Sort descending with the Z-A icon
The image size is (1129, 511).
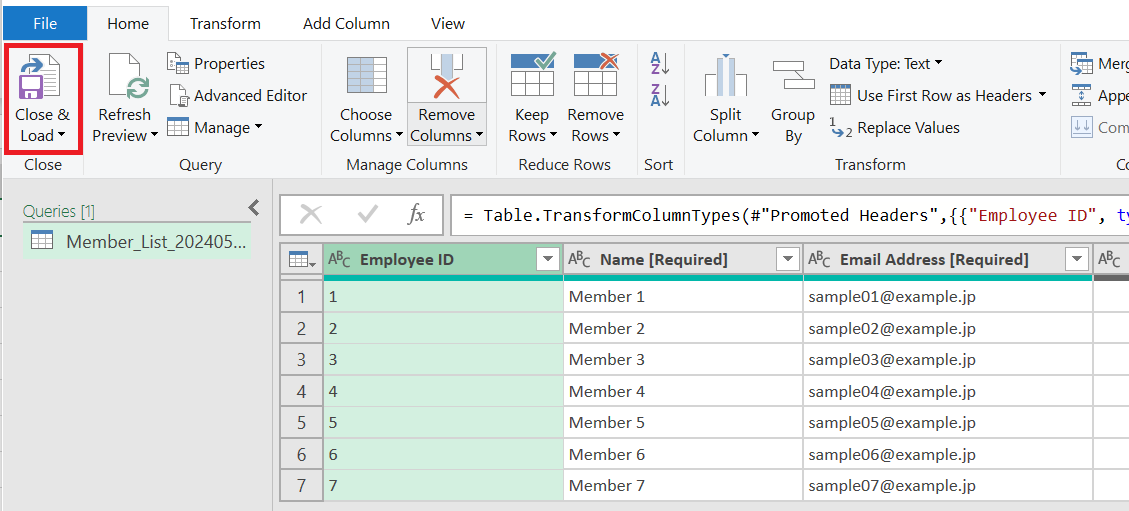click(x=659, y=95)
